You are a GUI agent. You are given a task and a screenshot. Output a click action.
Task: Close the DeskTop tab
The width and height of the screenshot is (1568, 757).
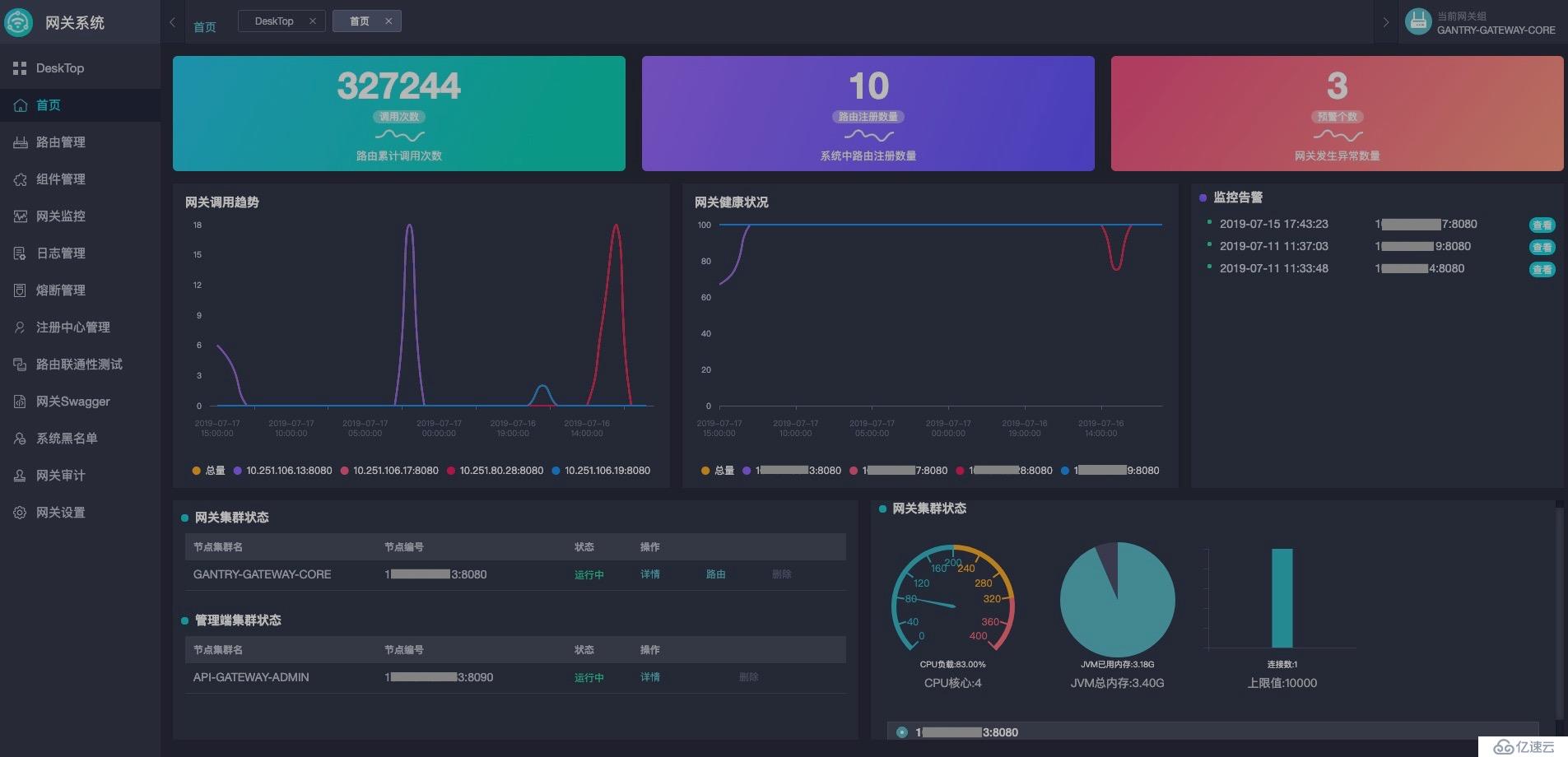tap(313, 21)
